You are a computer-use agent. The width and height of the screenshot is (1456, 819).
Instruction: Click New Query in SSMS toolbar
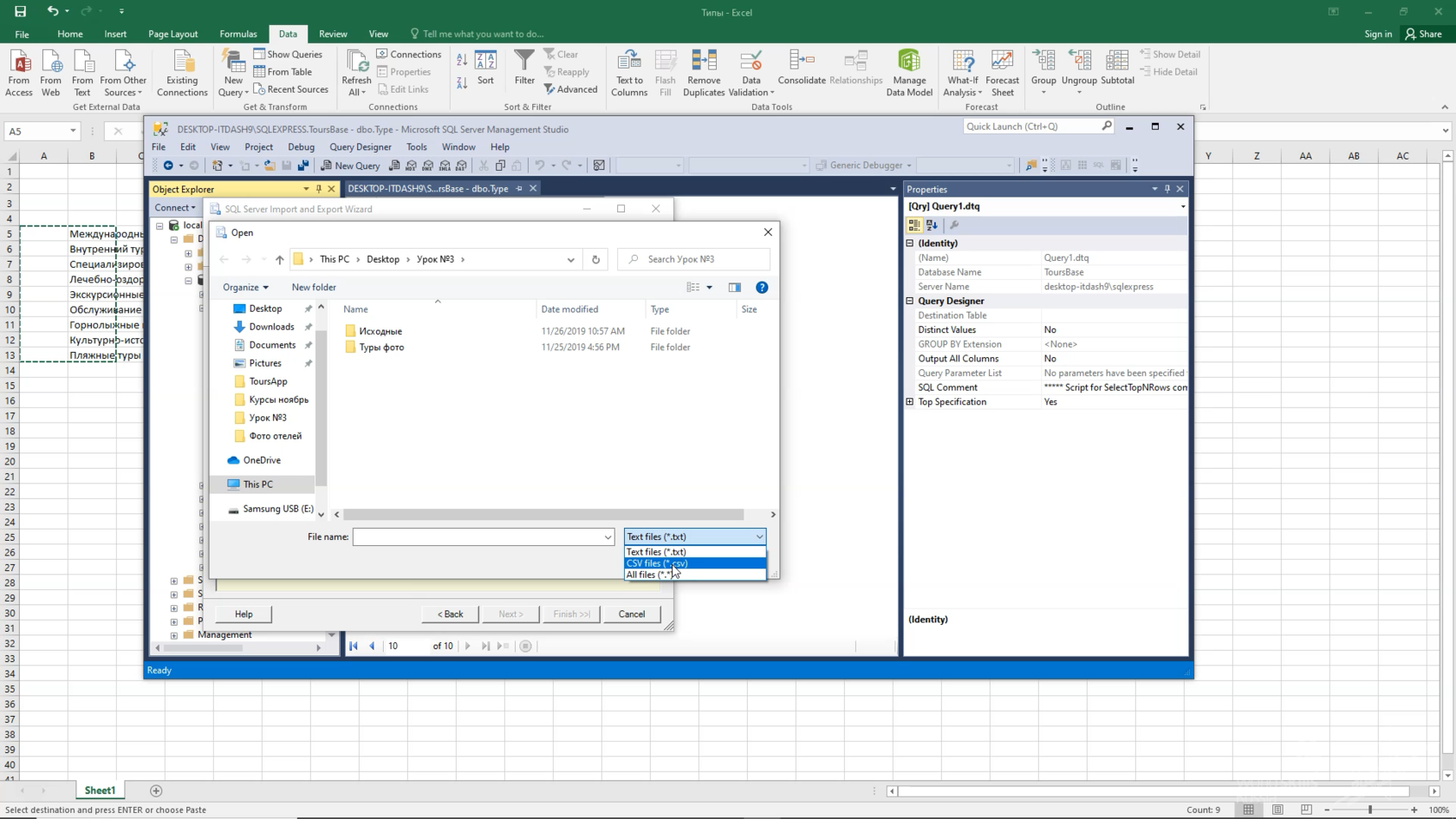click(350, 166)
